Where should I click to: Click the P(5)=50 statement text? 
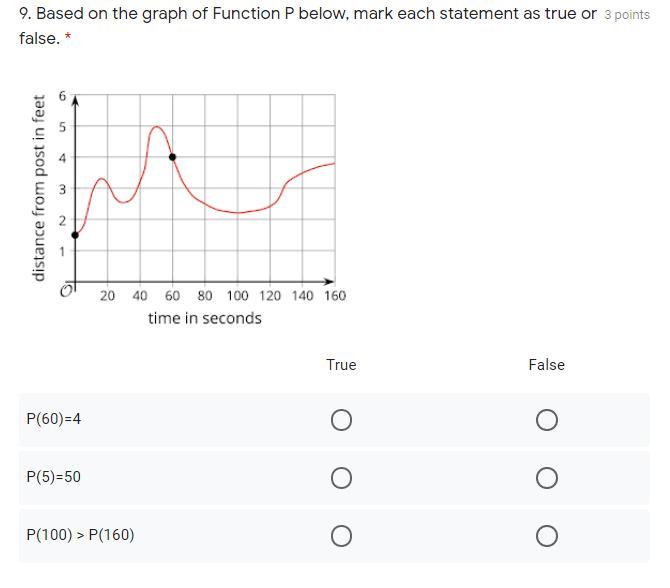pos(54,477)
